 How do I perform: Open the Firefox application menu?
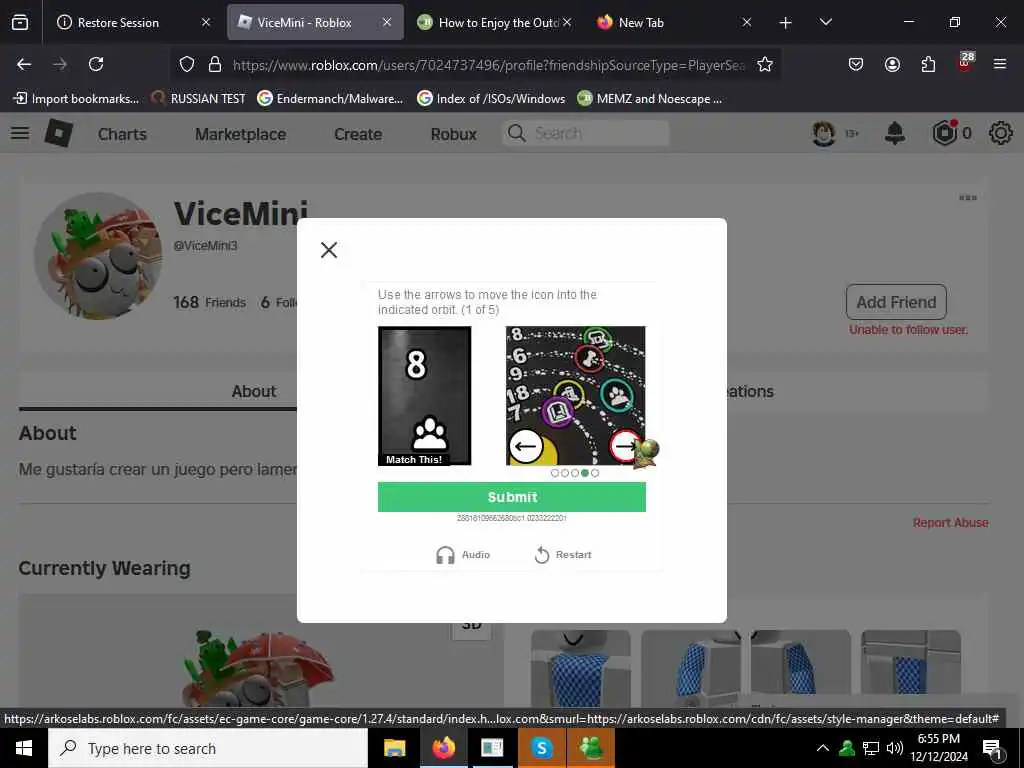1000,64
